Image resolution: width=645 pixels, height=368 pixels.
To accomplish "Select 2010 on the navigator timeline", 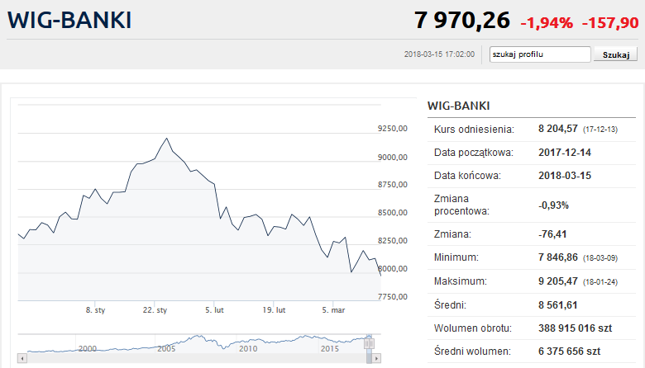I will pyautogui.click(x=248, y=349).
